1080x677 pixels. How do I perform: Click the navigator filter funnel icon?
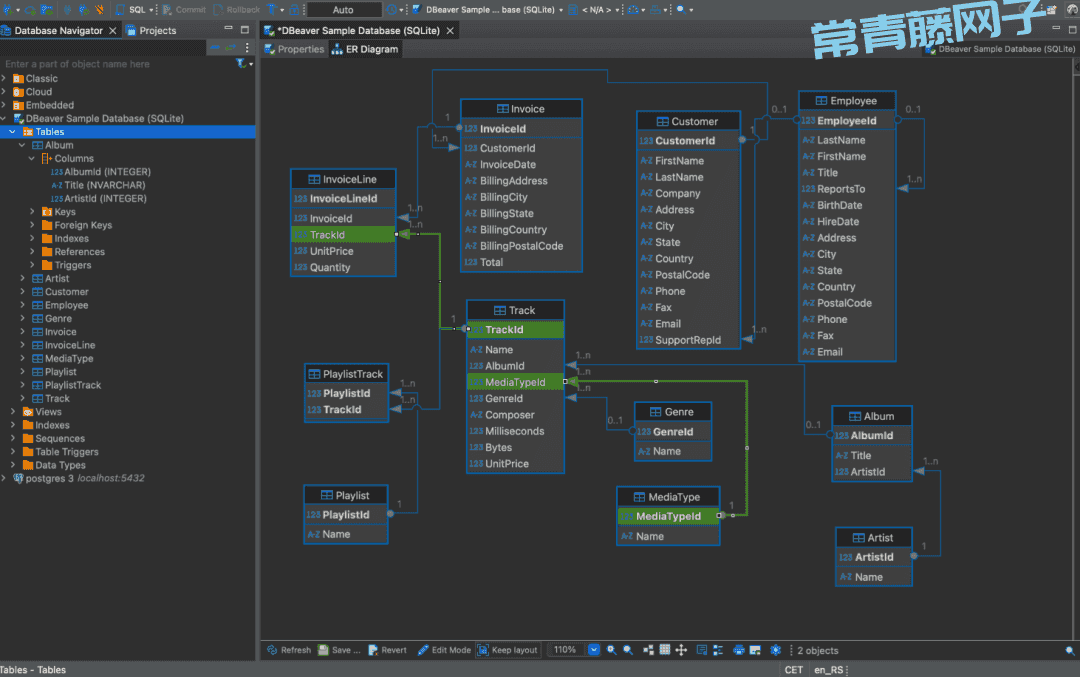[240, 63]
